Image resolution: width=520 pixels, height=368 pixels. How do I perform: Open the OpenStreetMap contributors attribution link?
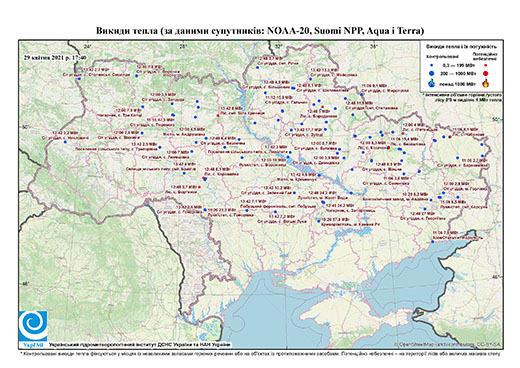(448, 344)
